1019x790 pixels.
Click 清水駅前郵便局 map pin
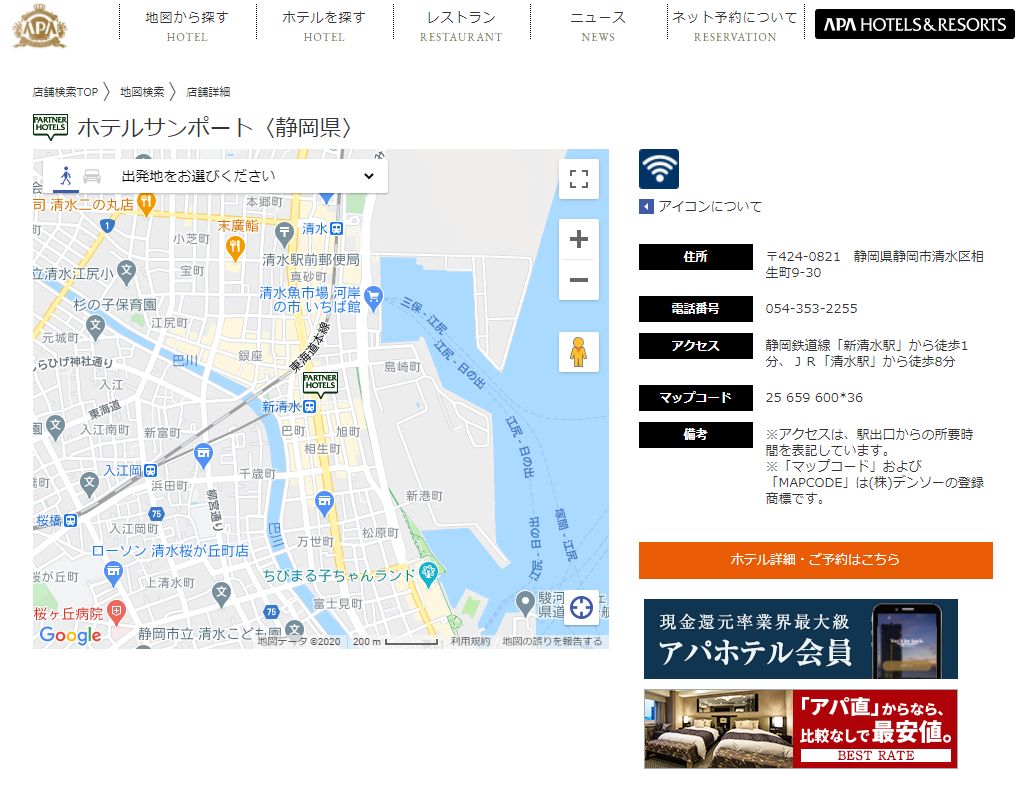coord(284,233)
